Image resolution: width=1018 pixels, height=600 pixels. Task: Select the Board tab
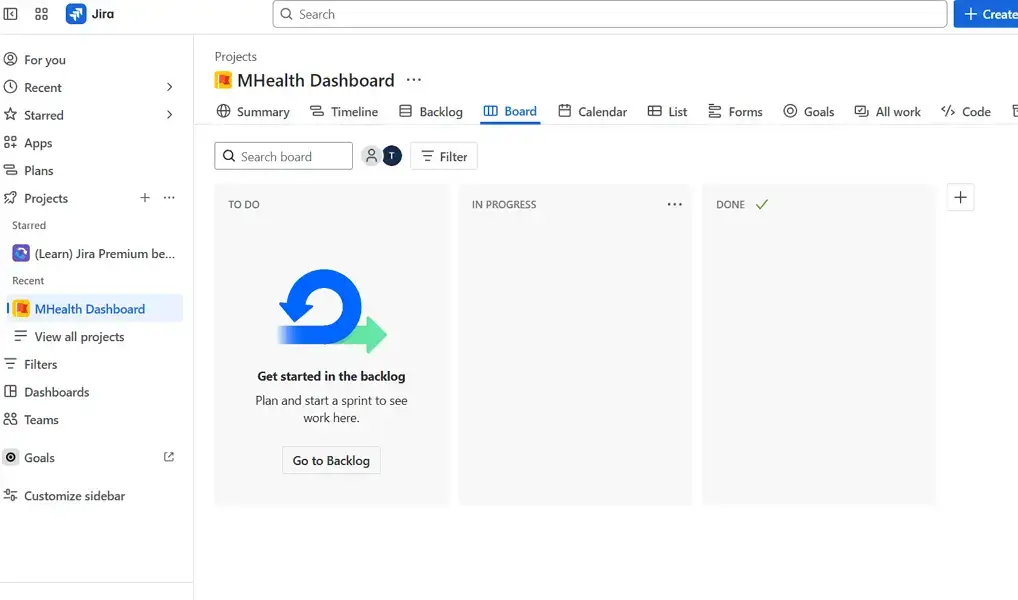(x=510, y=112)
